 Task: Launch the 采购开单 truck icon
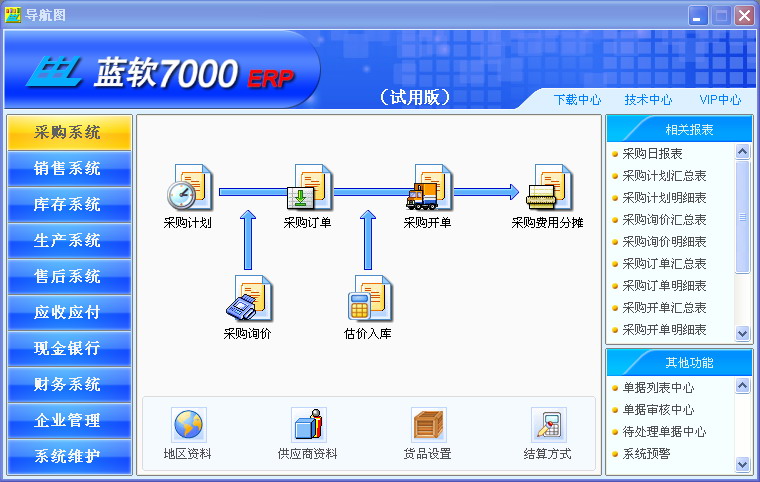pyautogui.click(x=427, y=187)
